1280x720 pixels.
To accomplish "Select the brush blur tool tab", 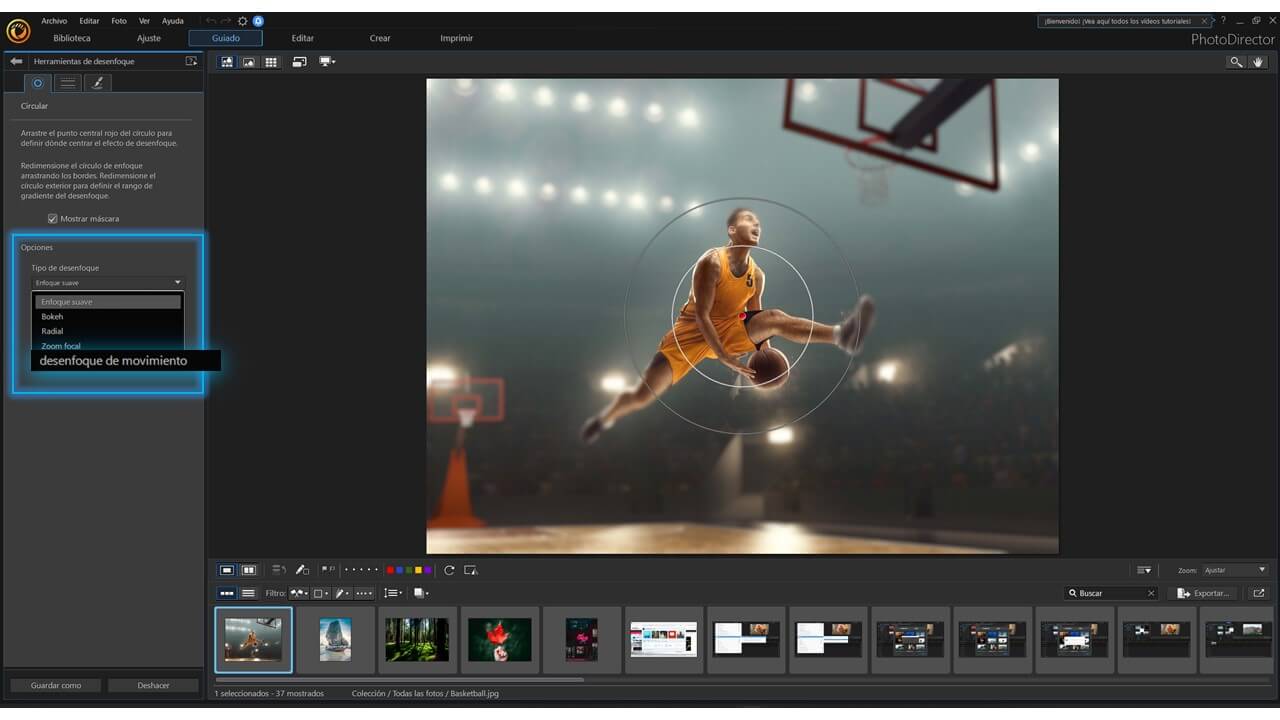I will [97, 83].
